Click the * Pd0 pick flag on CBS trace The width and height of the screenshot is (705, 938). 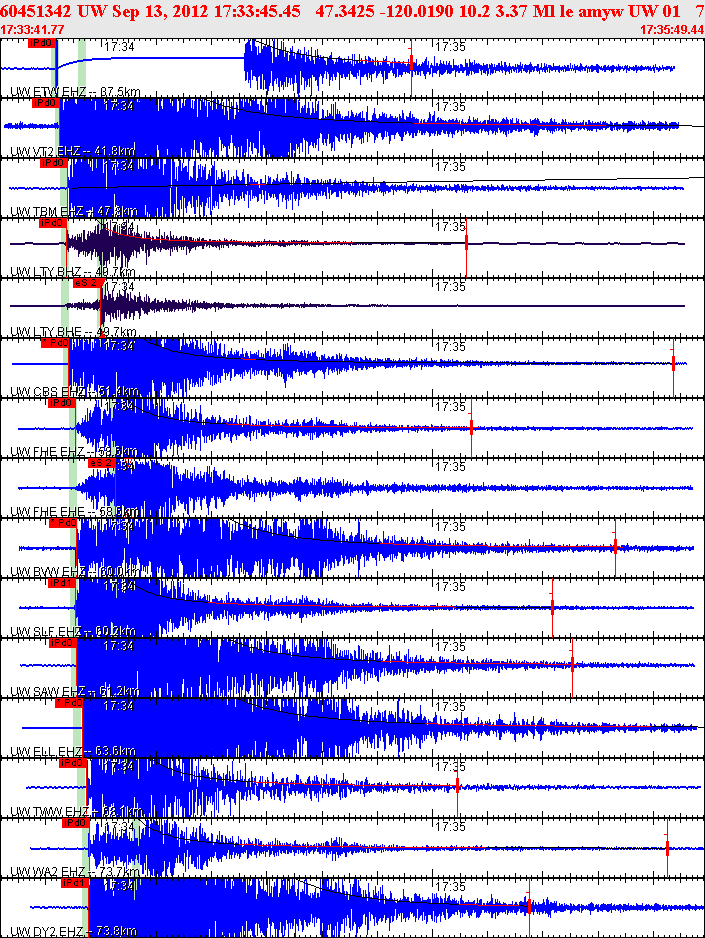click(54, 343)
